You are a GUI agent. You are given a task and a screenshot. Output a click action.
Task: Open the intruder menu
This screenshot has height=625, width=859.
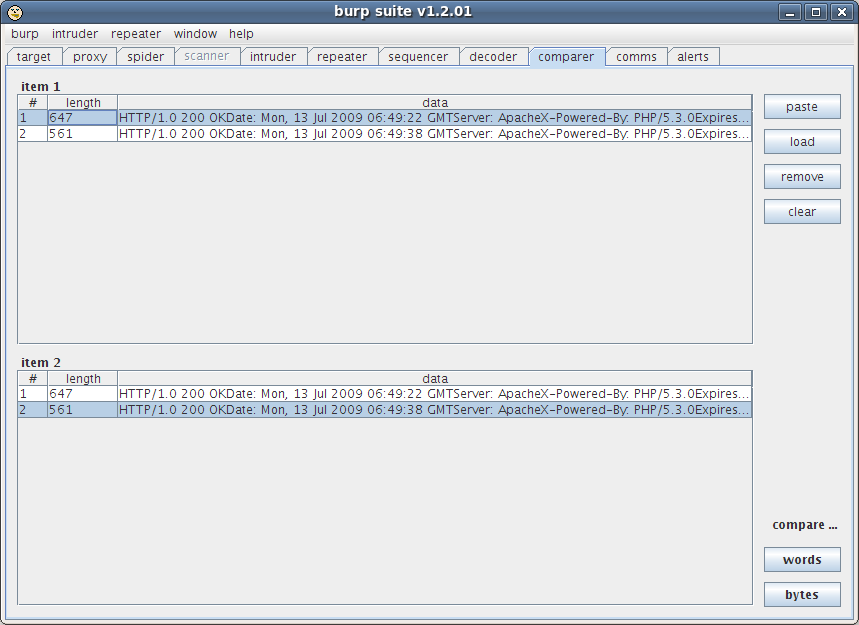pos(75,33)
